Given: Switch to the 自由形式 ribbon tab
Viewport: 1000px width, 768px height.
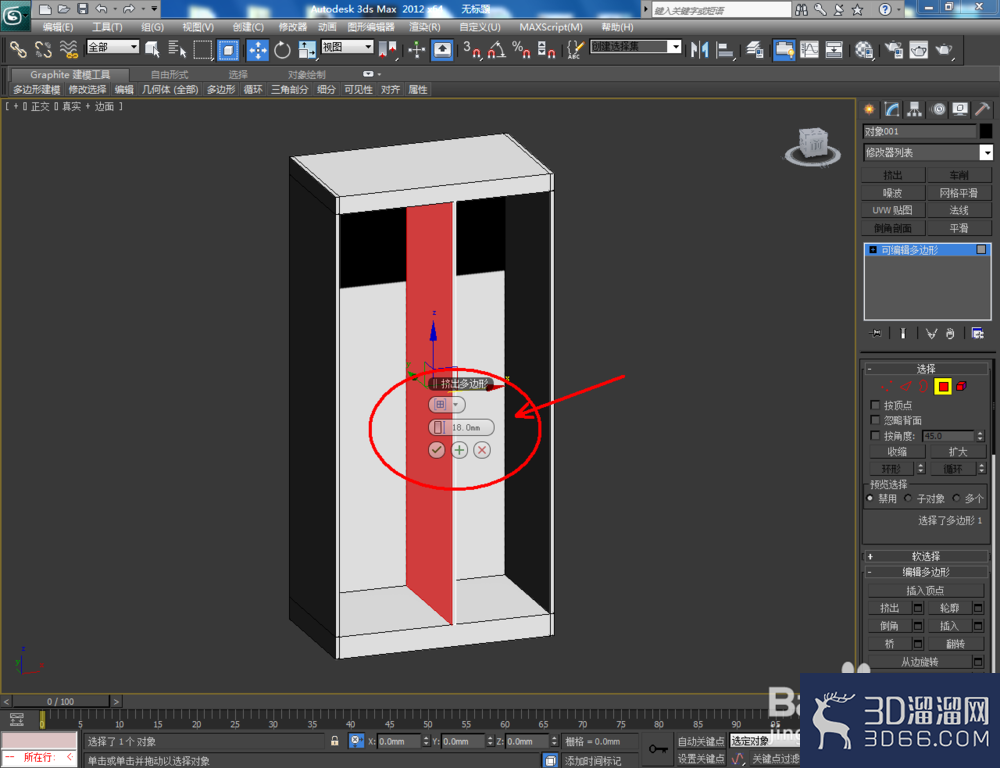Looking at the screenshot, I should coord(169,75).
